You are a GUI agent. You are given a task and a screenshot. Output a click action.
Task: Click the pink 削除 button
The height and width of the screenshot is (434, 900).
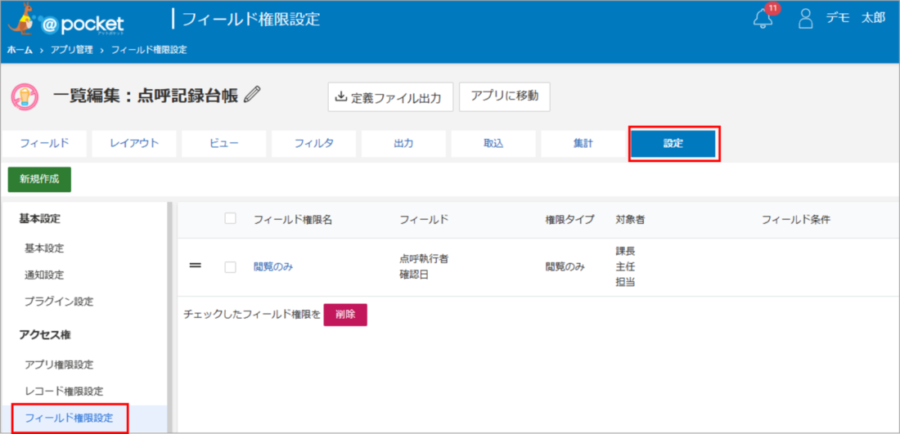click(346, 315)
